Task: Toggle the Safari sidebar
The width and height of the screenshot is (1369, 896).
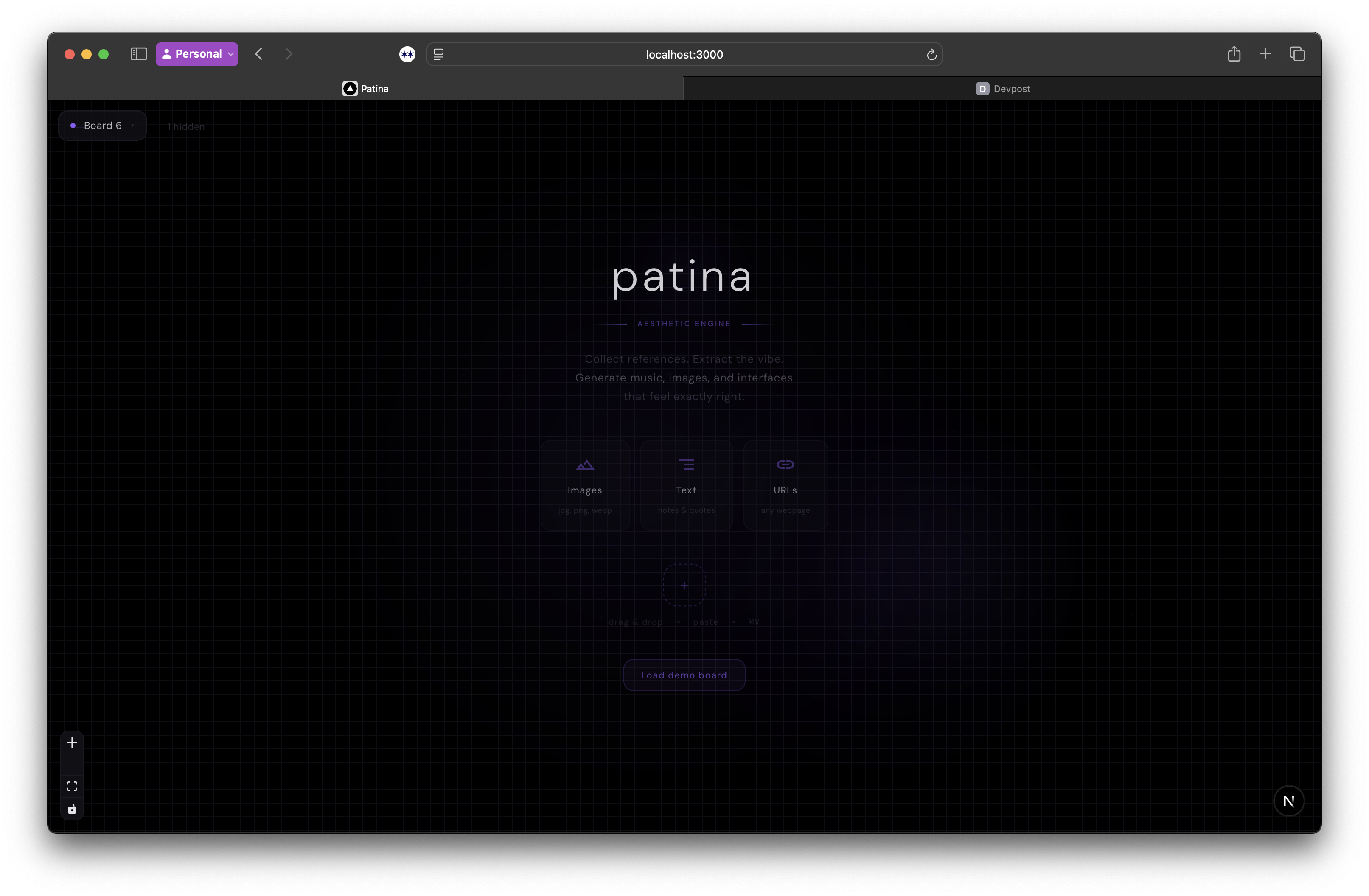Action: click(x=139, y=54)
